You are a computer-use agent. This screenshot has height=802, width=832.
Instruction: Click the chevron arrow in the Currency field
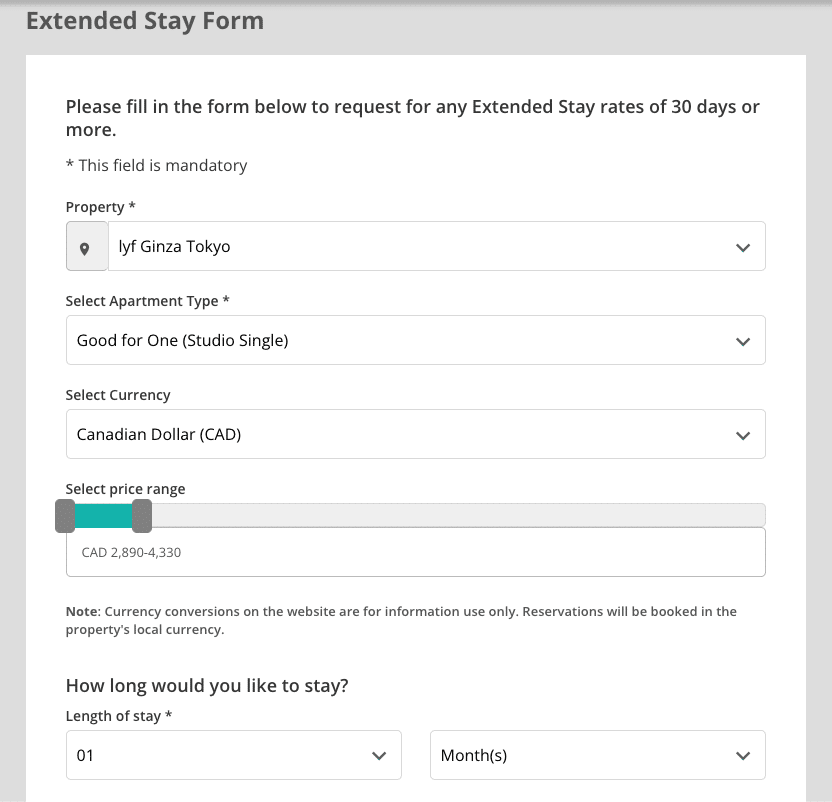click(x=742, y=435)
